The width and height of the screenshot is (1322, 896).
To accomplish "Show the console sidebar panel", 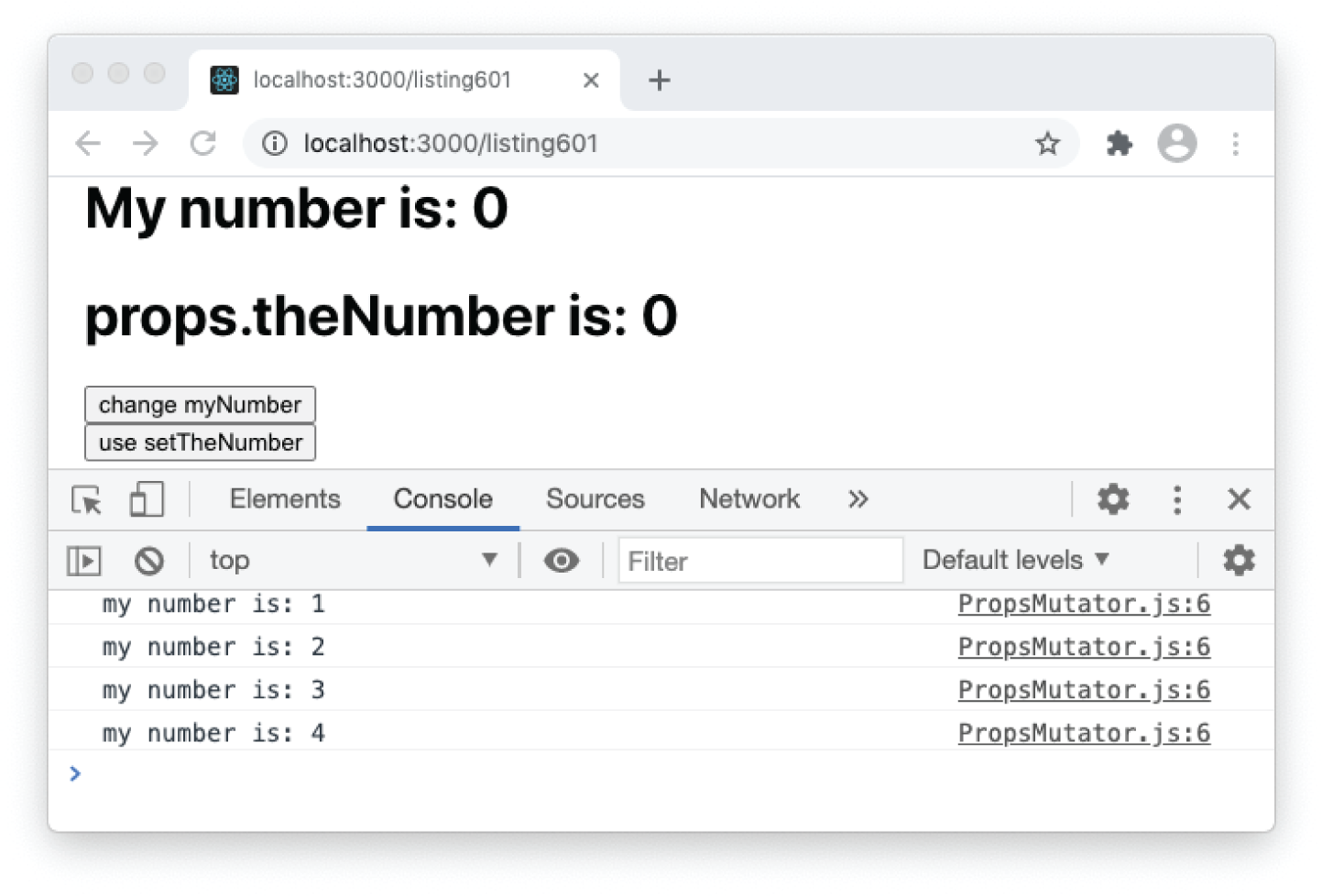I will point(83,560).
